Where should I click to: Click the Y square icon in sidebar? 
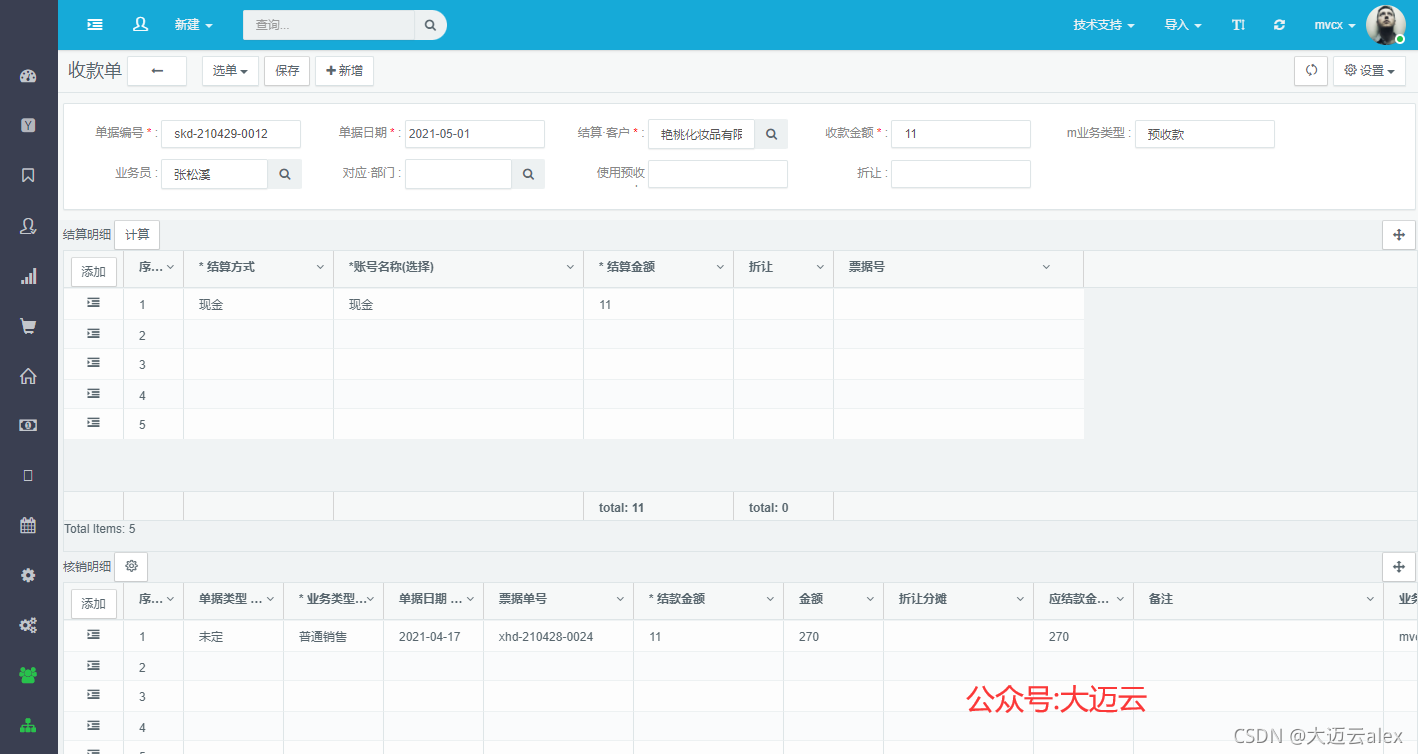(x=28, y=125)
